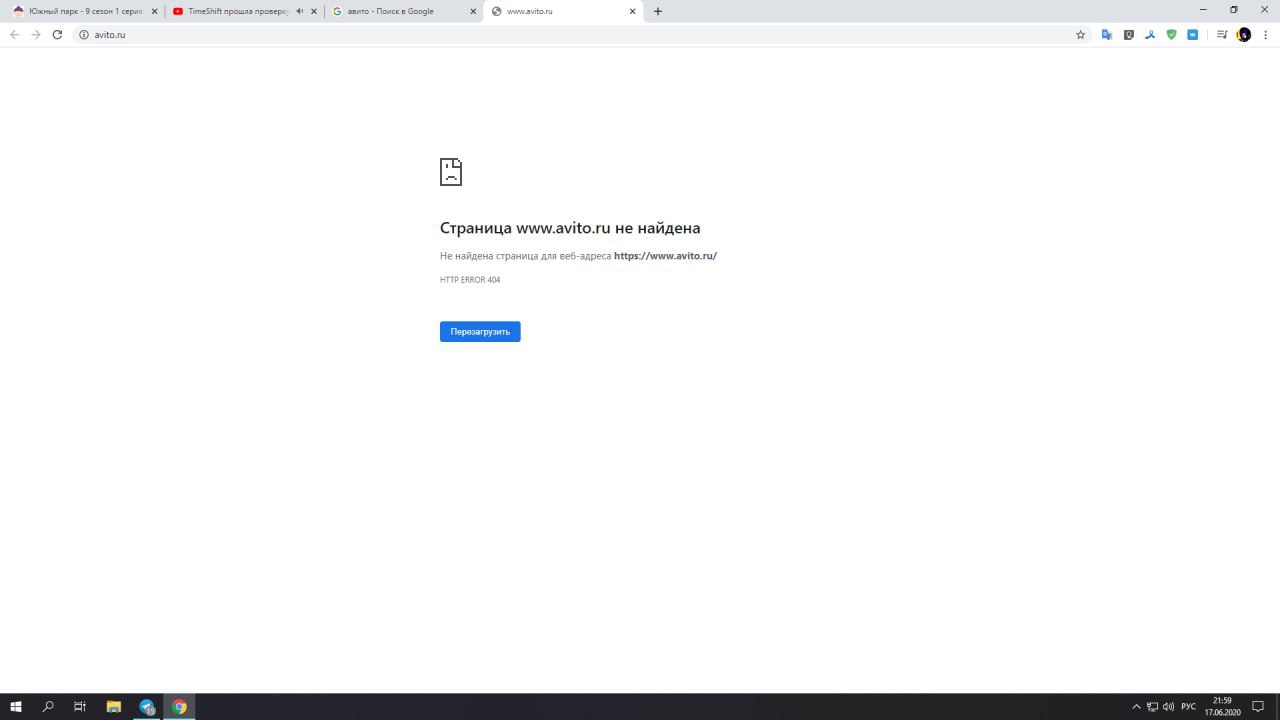Open Telegram from the taskbar
Screen dimensions: 1280x720
[147, 707]
